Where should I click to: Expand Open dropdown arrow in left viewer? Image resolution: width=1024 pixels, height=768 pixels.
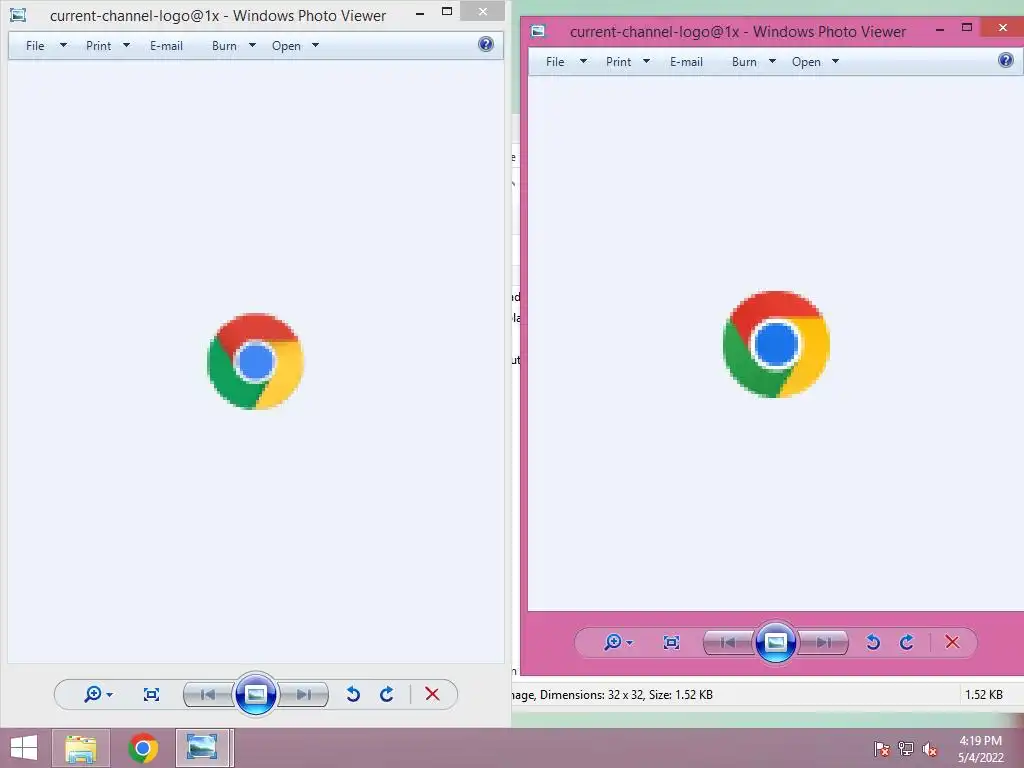[315, 45]
